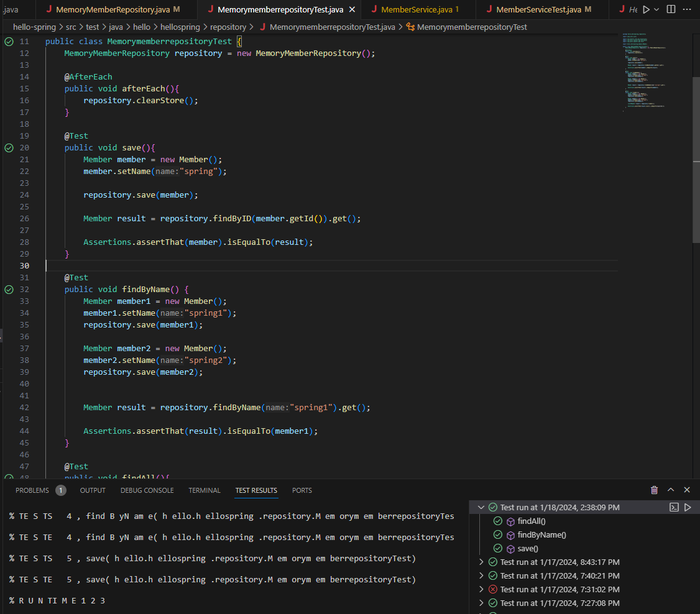Expand the failed 7:31:02 PM test run
700x614 pixels.
coord(481,589)
